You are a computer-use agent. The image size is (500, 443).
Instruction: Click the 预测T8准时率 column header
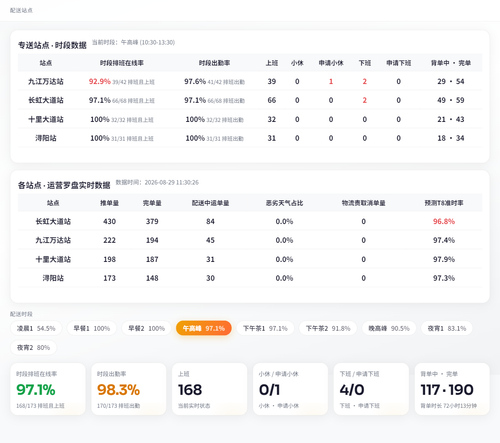(444, 203)
